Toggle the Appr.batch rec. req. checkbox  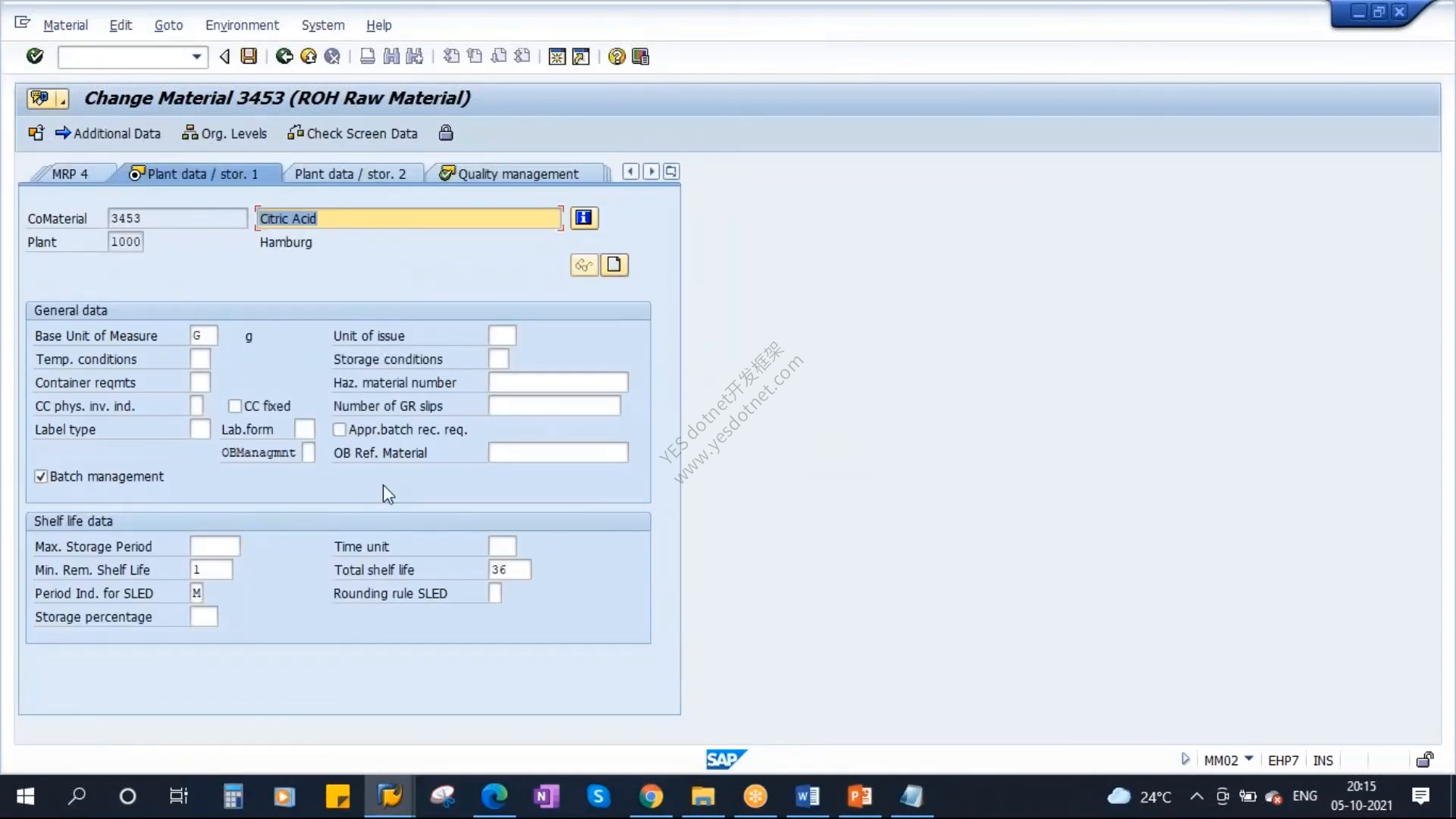(x=340, y=430)
